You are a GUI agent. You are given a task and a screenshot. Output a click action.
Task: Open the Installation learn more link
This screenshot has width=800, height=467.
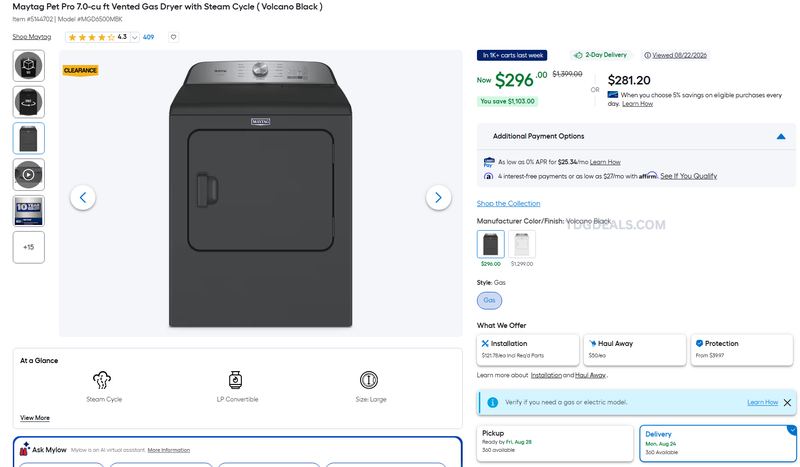pos(546,375)
